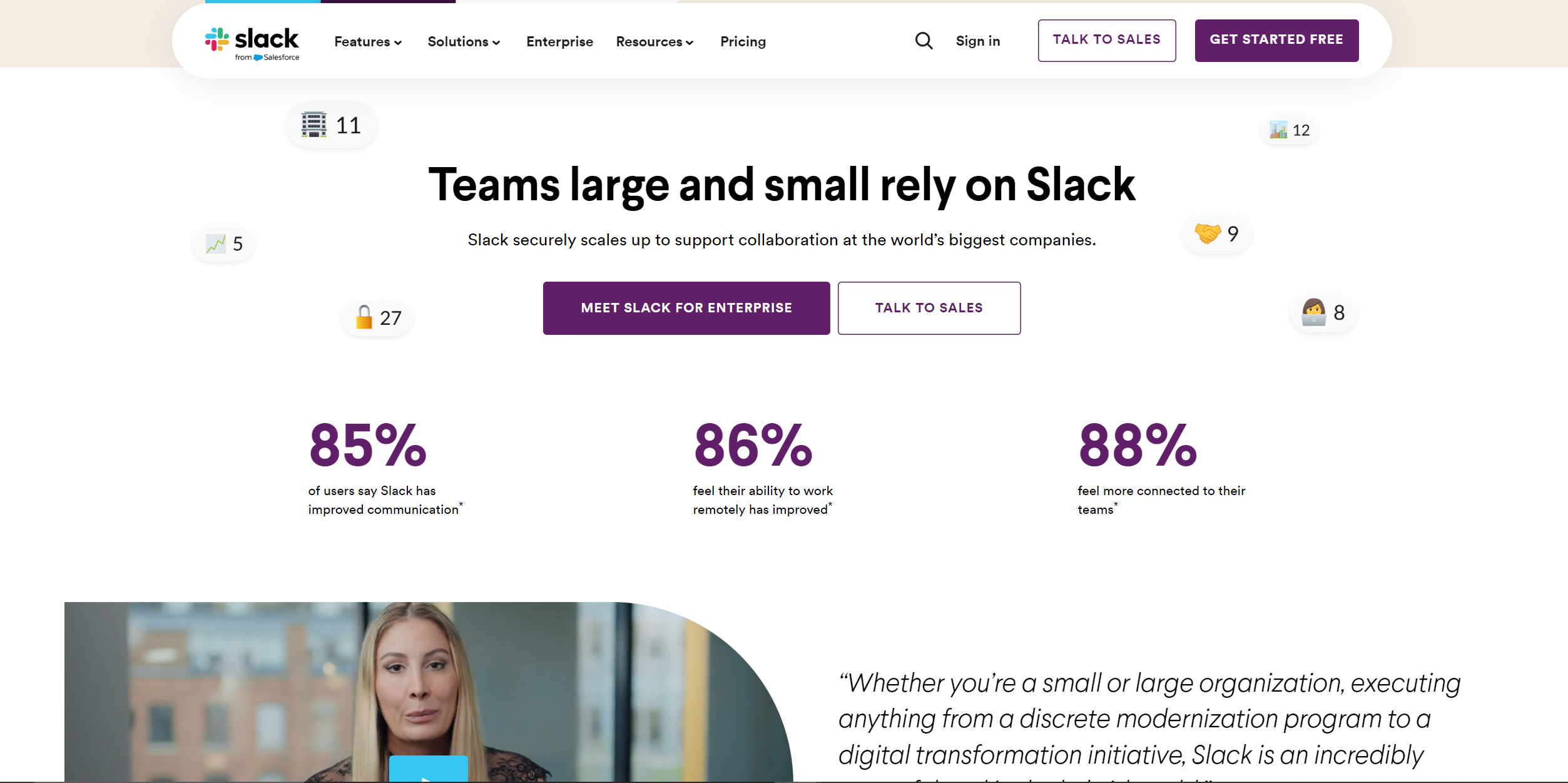
Task: Click Talk to Sales in the header
Action: 1106,41
